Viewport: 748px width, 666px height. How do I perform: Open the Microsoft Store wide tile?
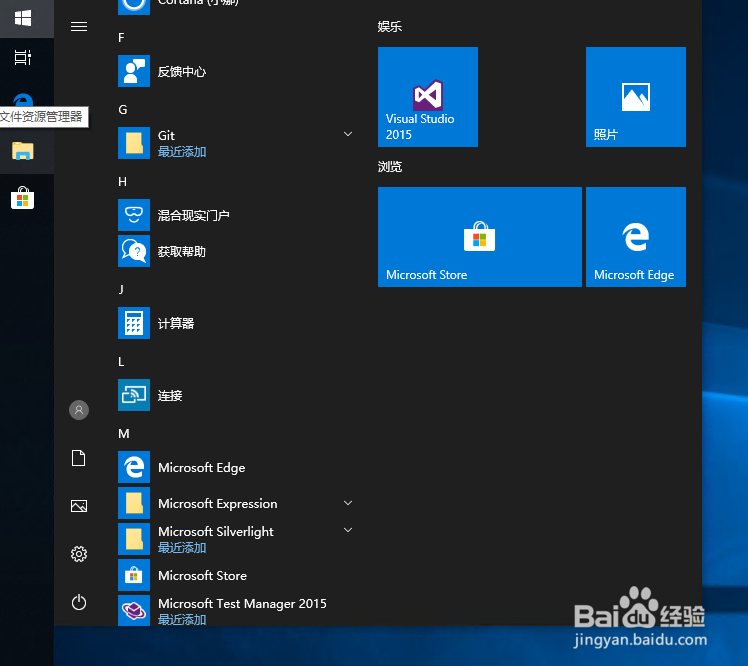[x=480, y=237]
